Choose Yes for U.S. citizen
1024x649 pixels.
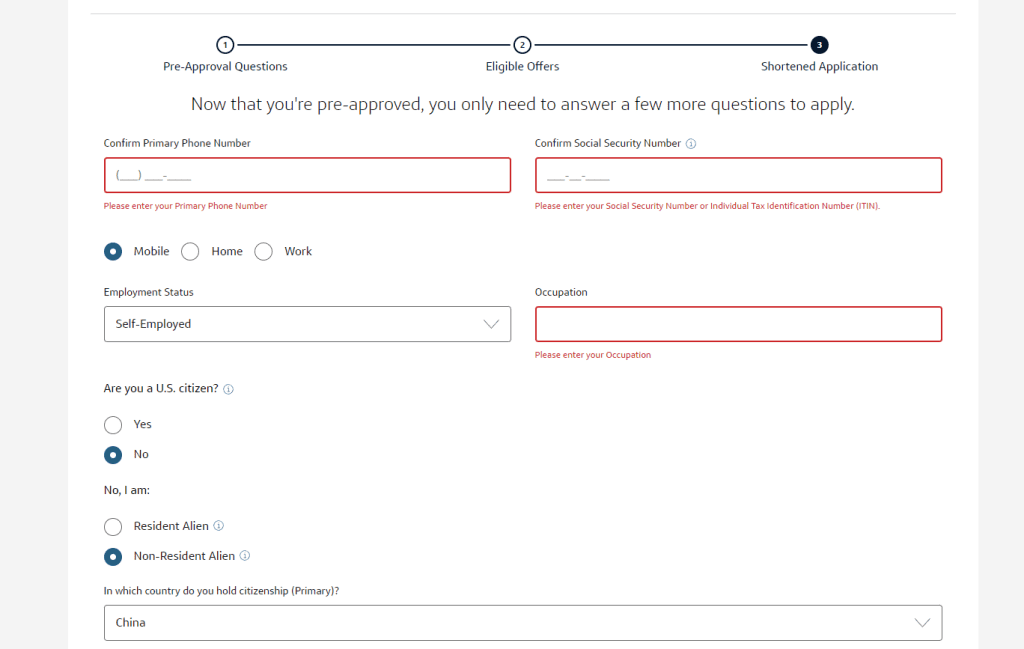[113, 425]
